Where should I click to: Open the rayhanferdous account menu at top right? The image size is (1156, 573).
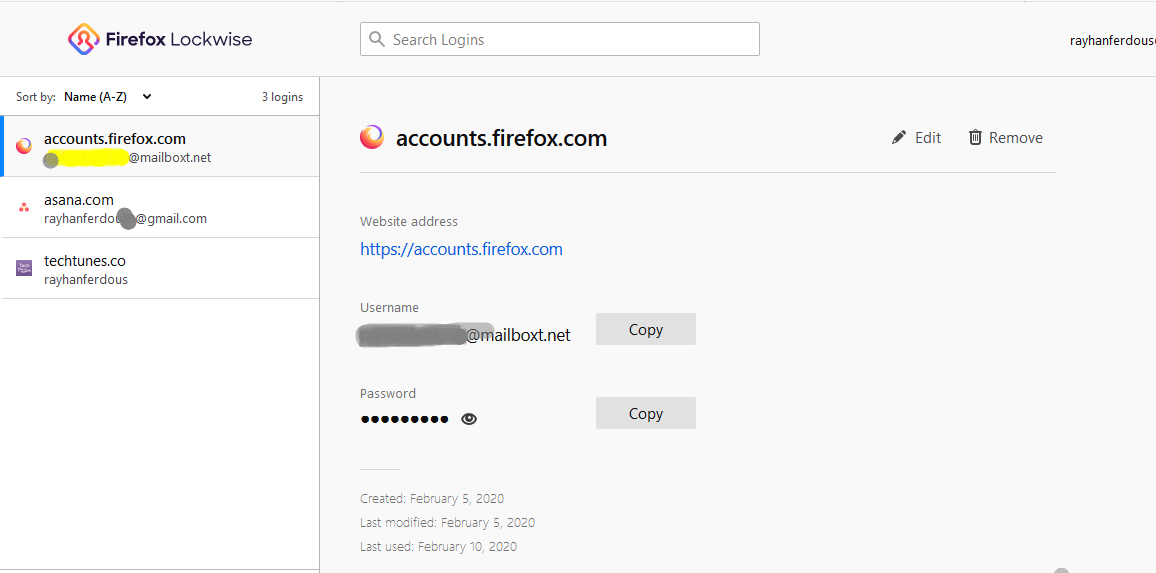pos(1112,41)
